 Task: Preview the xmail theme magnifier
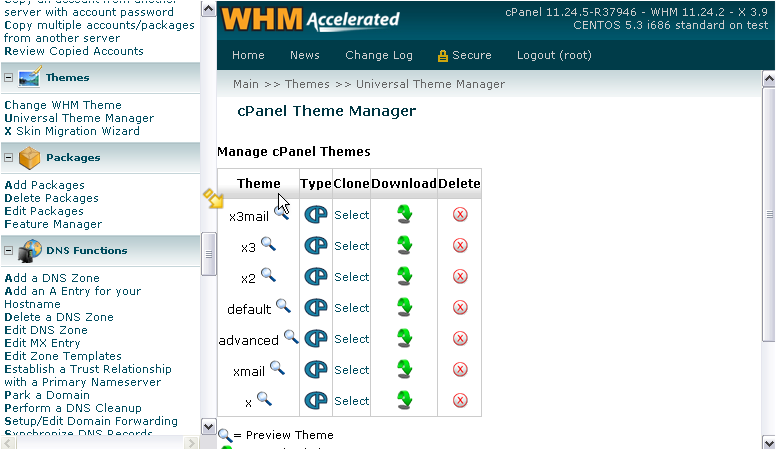pyautogui.click(x=278, y=368)
